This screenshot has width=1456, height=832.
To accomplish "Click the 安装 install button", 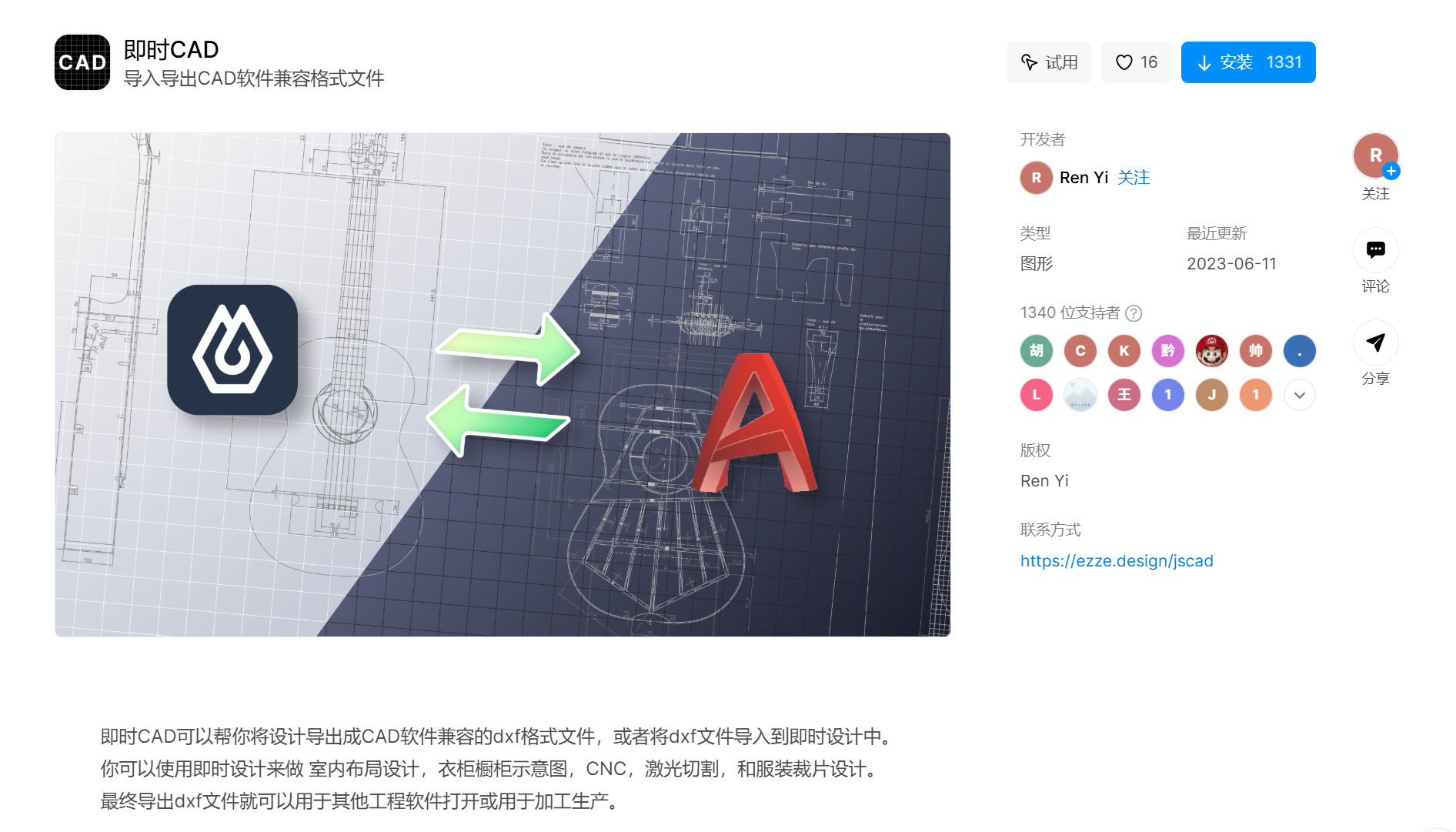I will pyautogui.click(x=1247, y=62).
